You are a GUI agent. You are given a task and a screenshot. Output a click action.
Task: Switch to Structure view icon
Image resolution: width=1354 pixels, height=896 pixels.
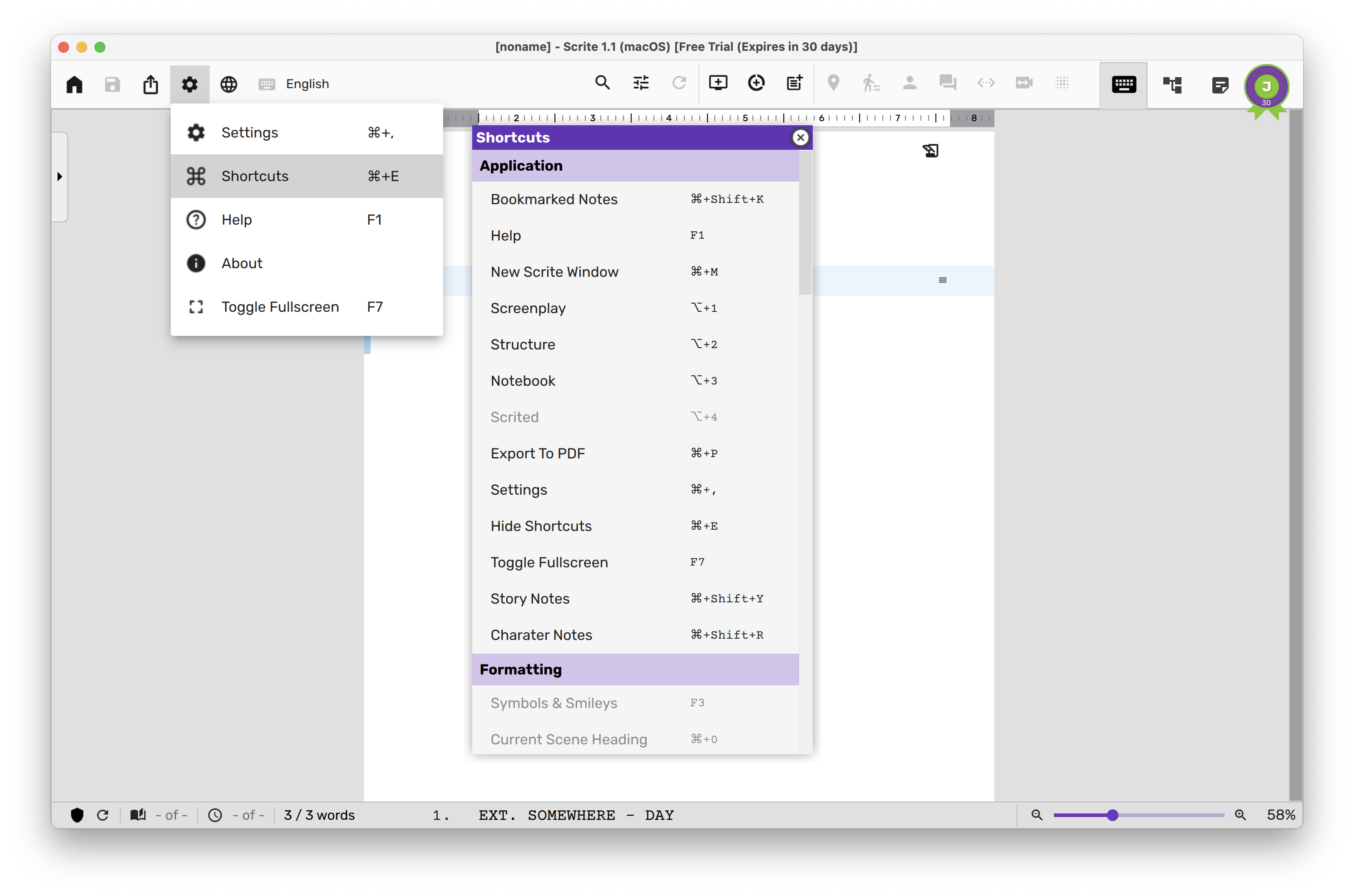point(1172,85)
